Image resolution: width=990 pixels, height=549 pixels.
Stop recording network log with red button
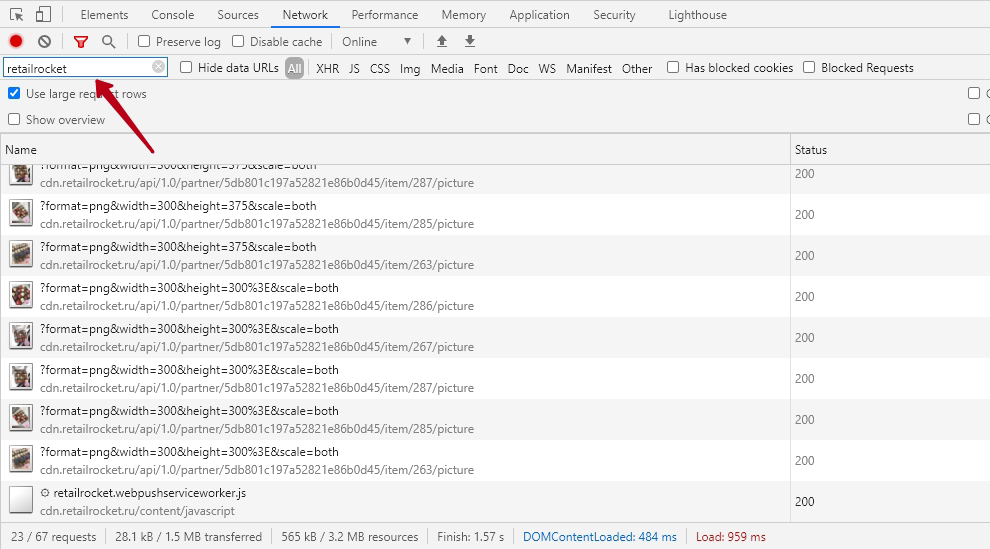pyautogui.click(x=16, y=41)
